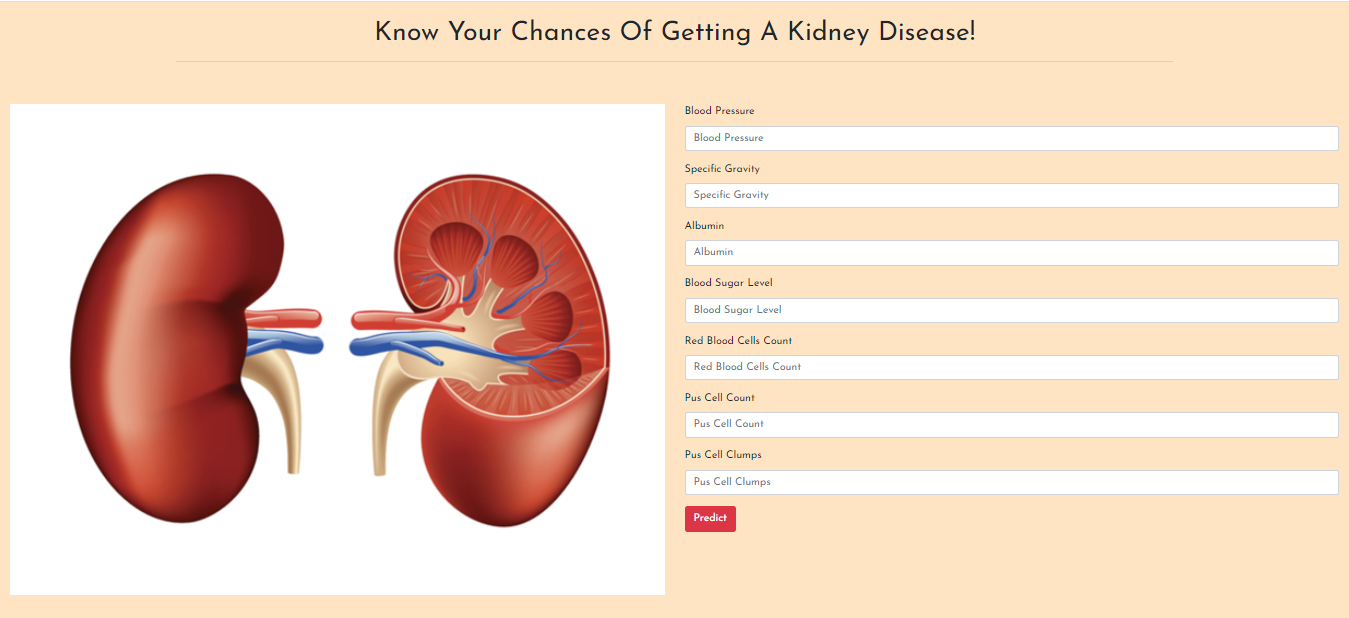Click the Blood Pressure field label
This screenshot has width=1349, height=618.
719,111
